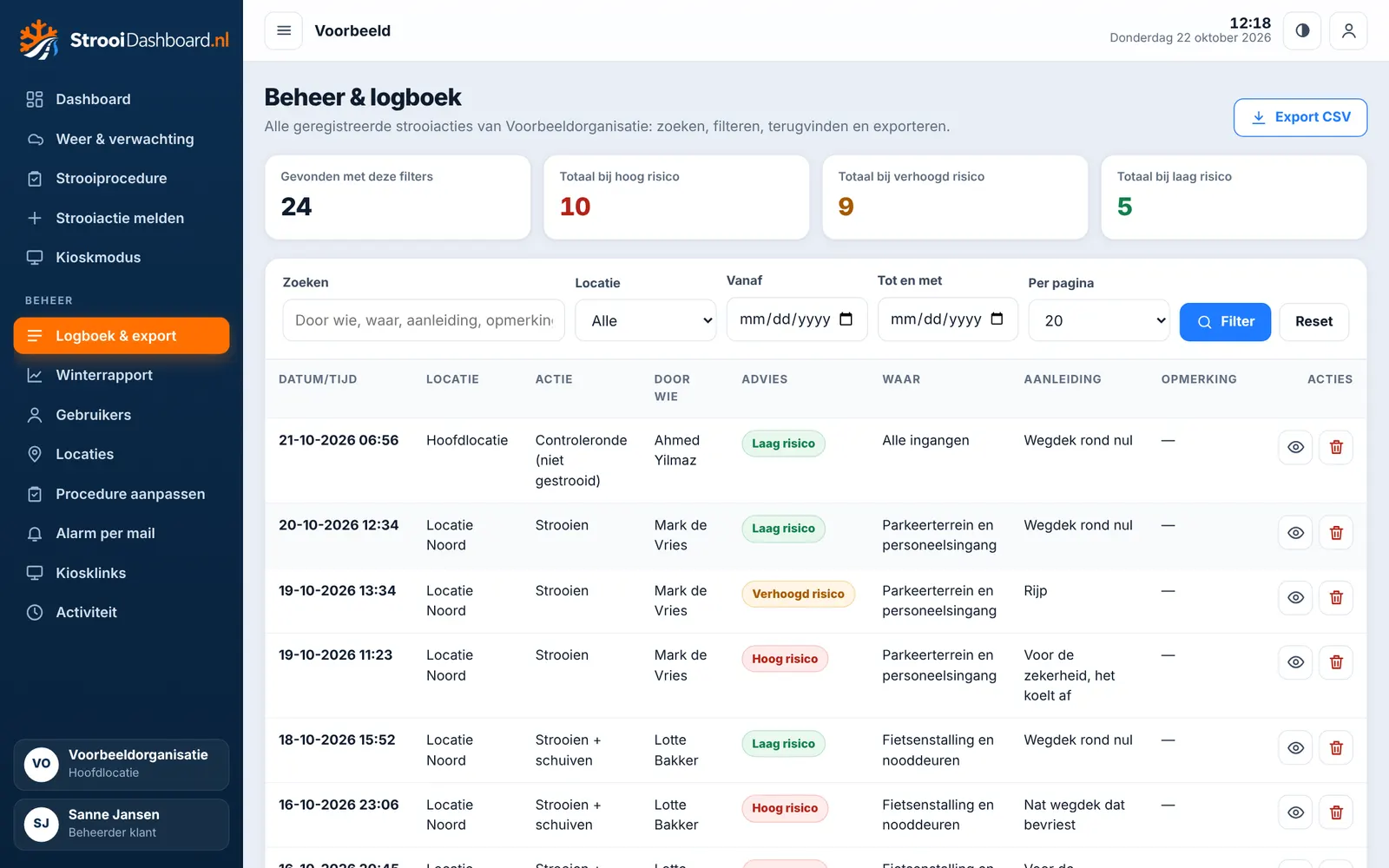The height and width of the screenshot is (868, 1389).
Task: Open Strooiactie melden
Action: tap(122, 218)
